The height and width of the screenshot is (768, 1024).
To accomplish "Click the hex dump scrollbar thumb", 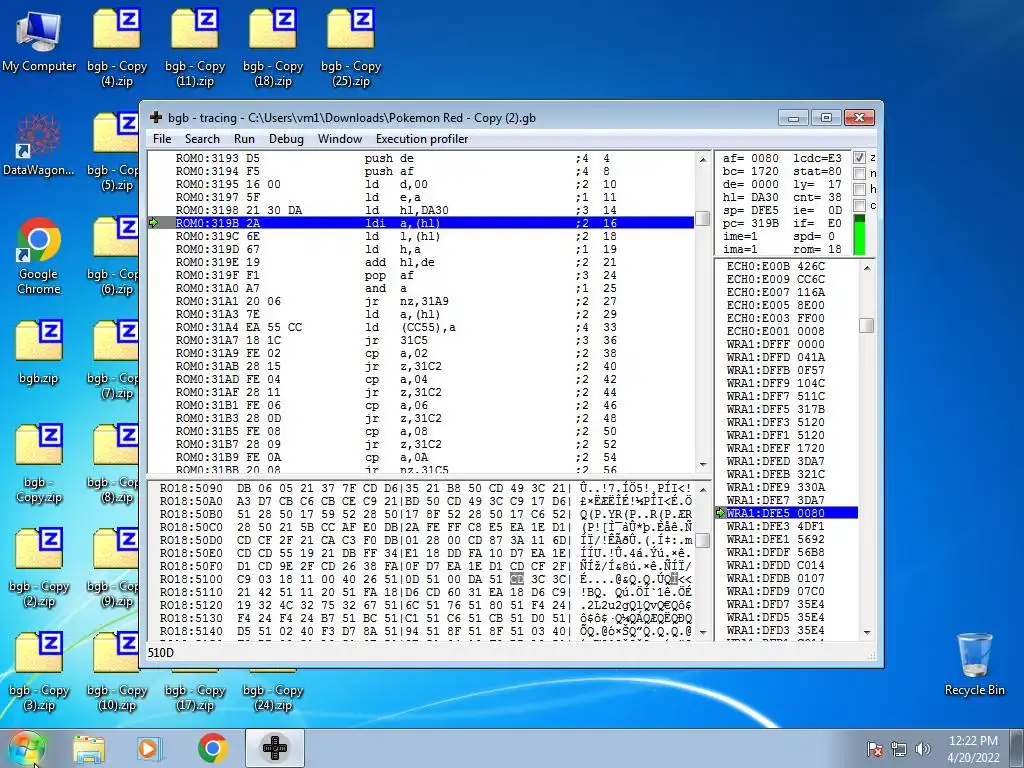I will pyautogui.click(x=703, y=541).
